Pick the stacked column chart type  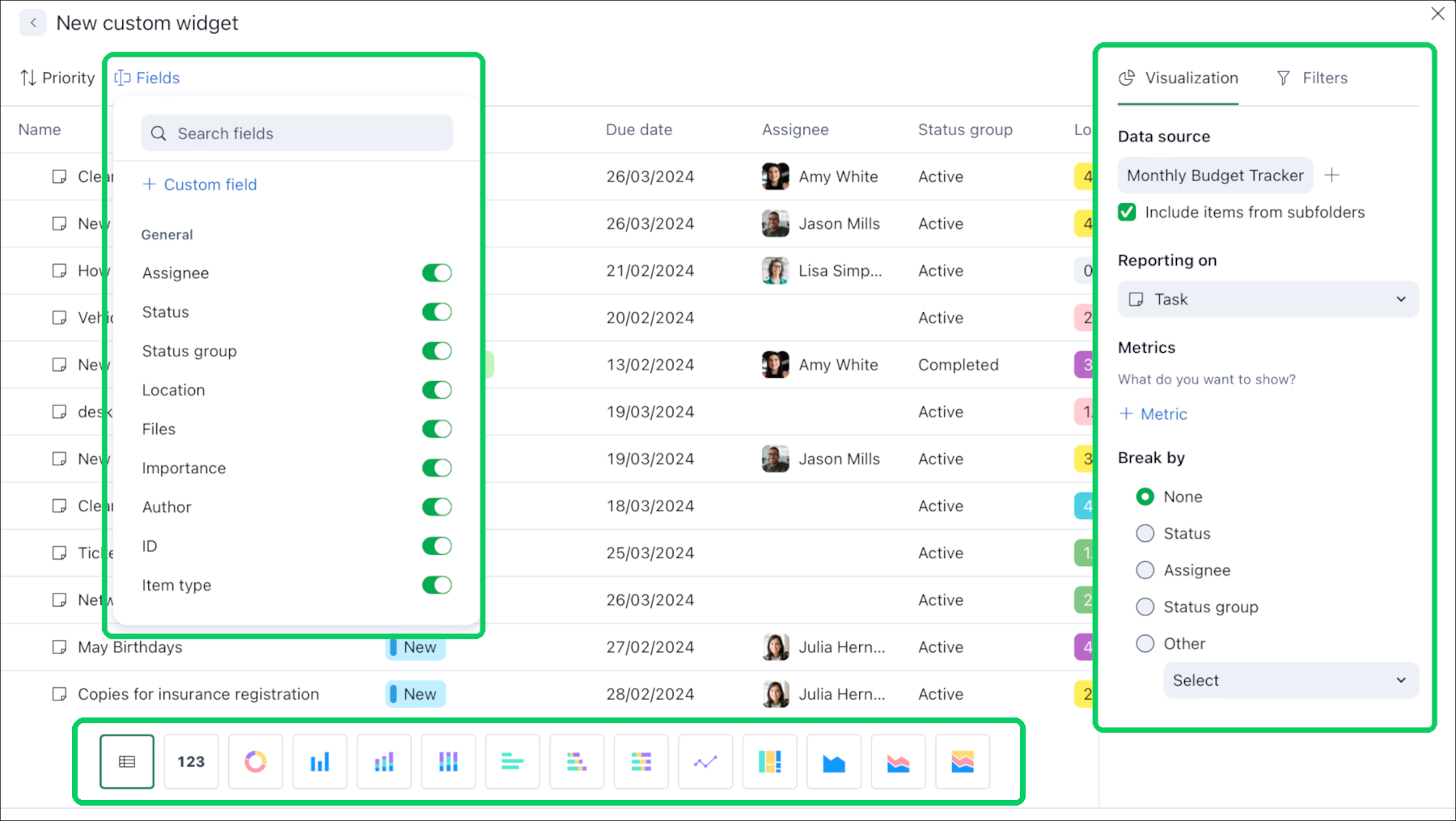[384, 761]
